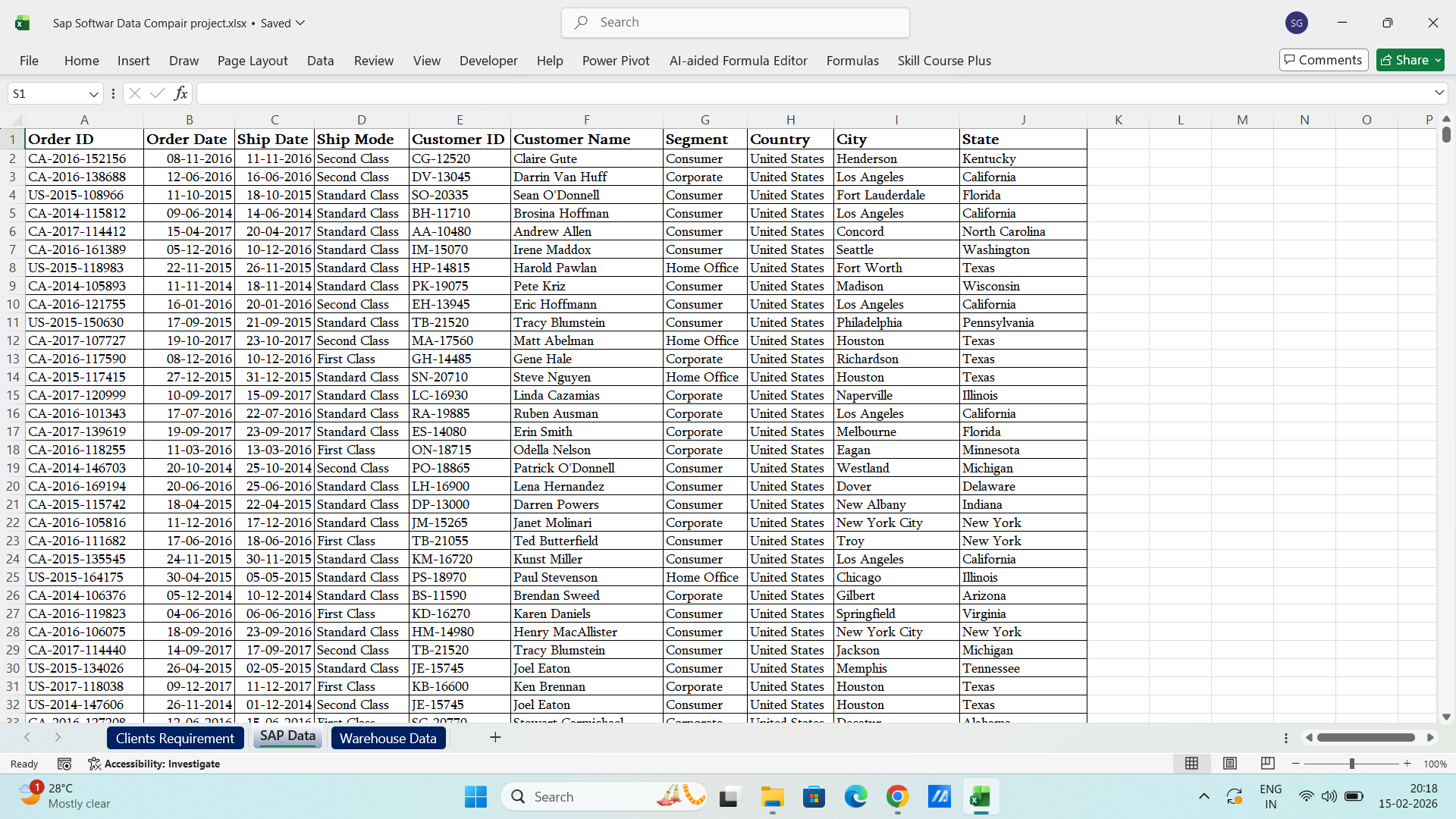Click the Enter formula checkmark icon
Image resolution: width=1456 pixels, height=819 pixels.
158,93
